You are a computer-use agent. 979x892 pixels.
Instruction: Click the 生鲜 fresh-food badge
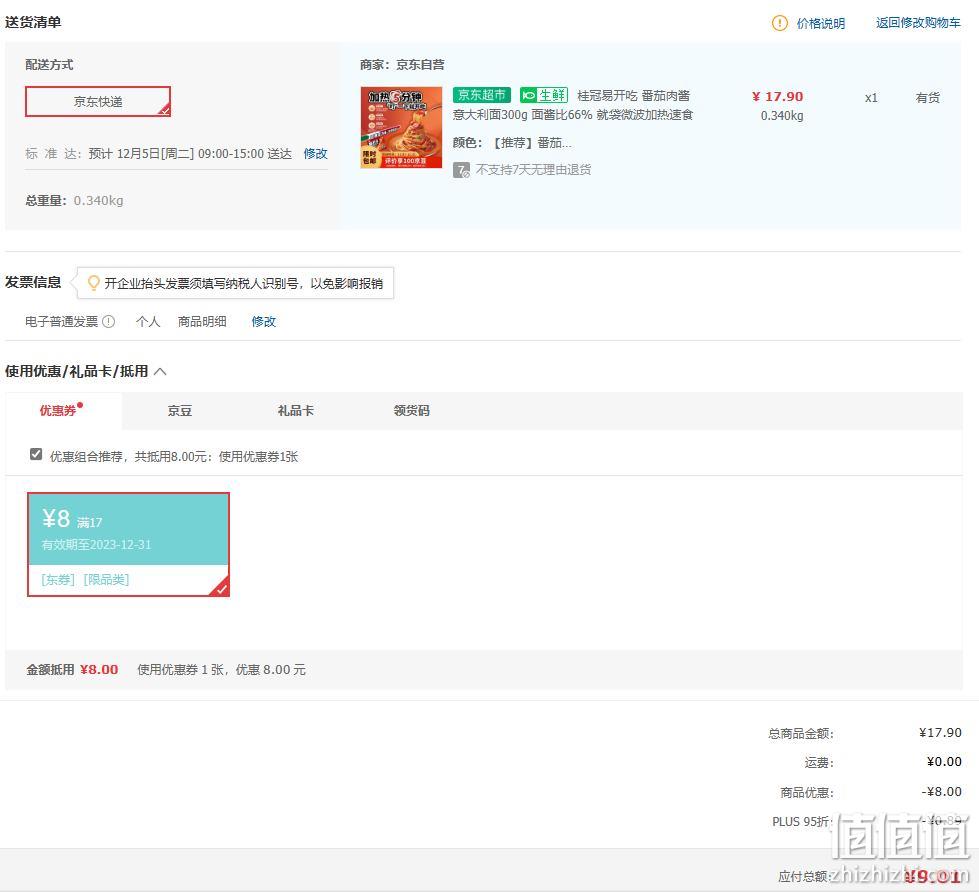pyautogui.click(x=543, y=95)
